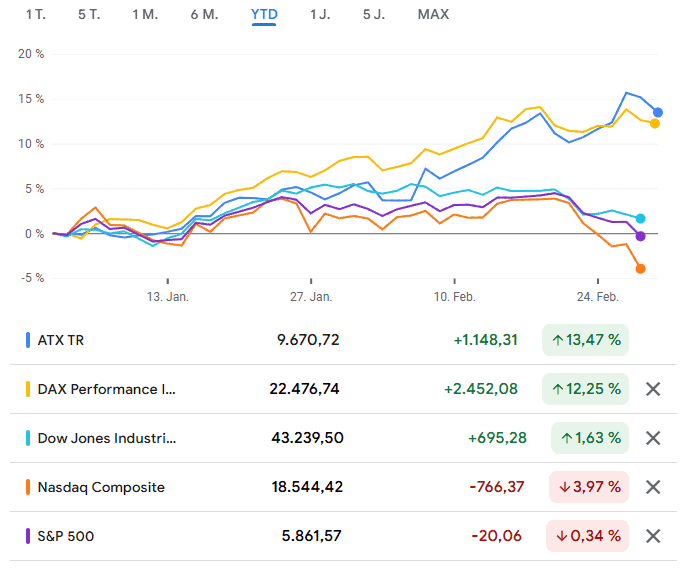Click the 20 % axis label
Screen dimensions: 686x569
point(31,54)
